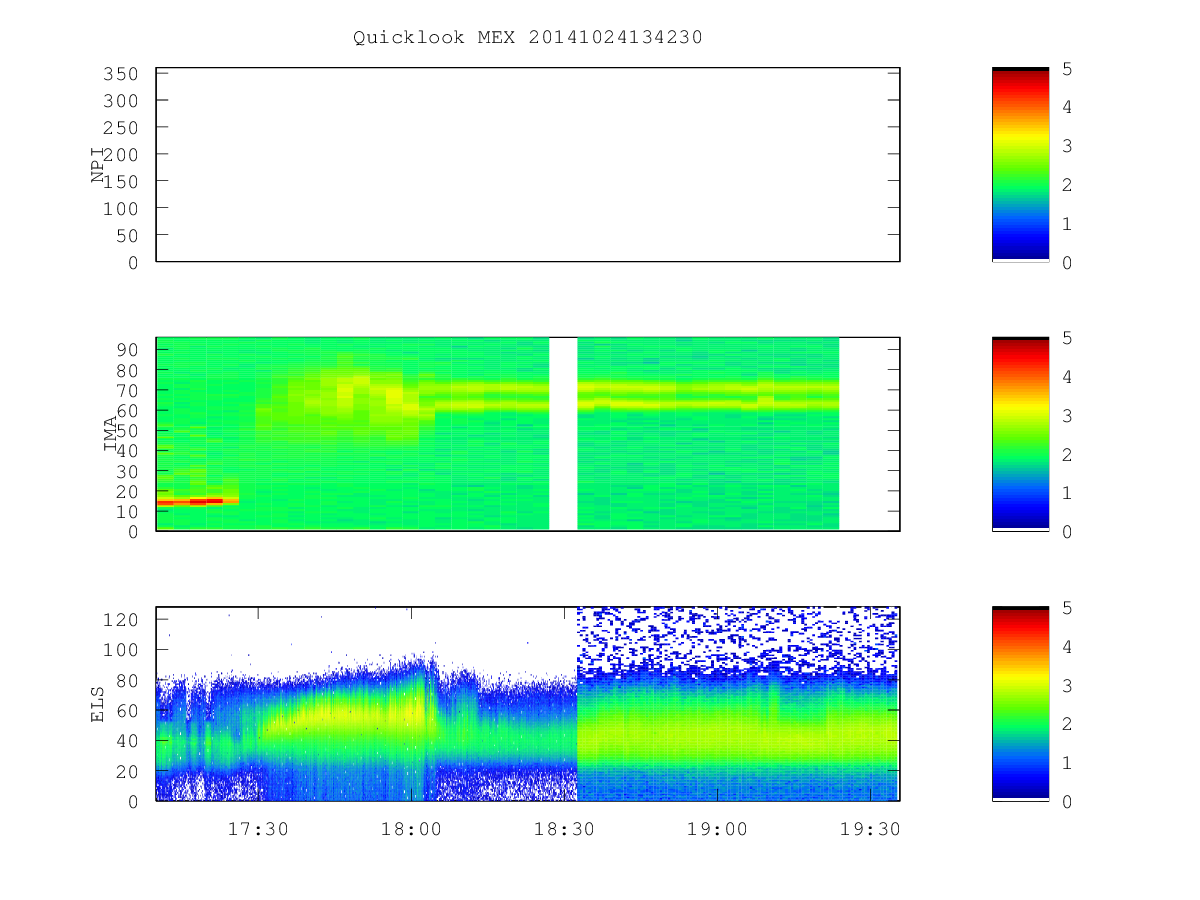Click the 120 tick on ELS axis

[x=121, y=619]
